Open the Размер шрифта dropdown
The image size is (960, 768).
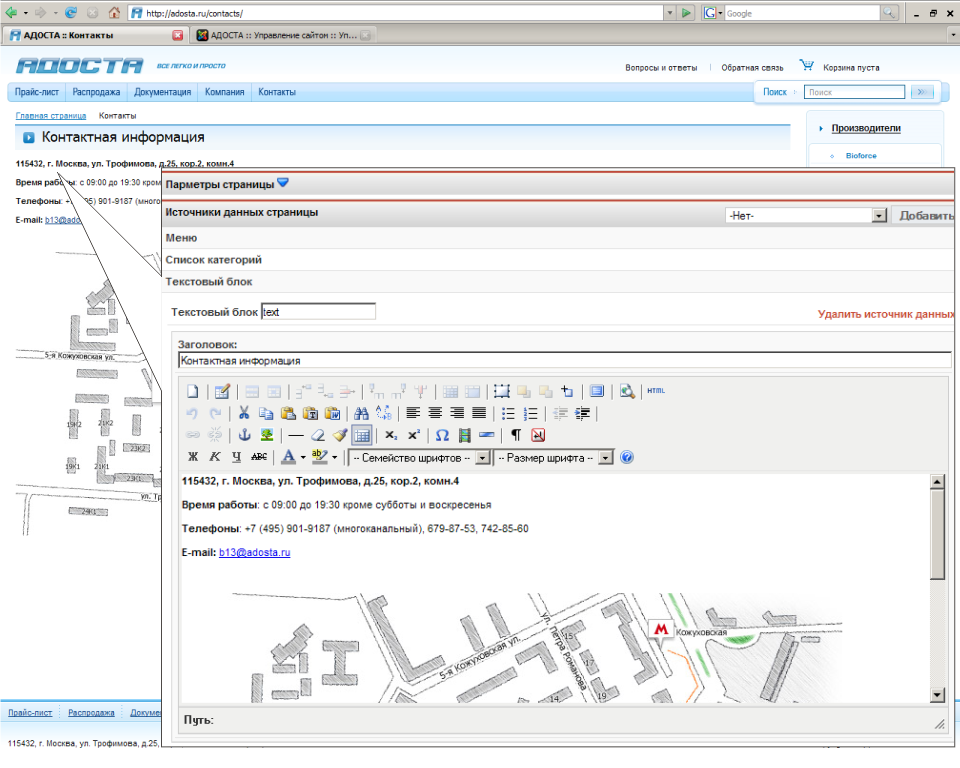tap(554, 457)
